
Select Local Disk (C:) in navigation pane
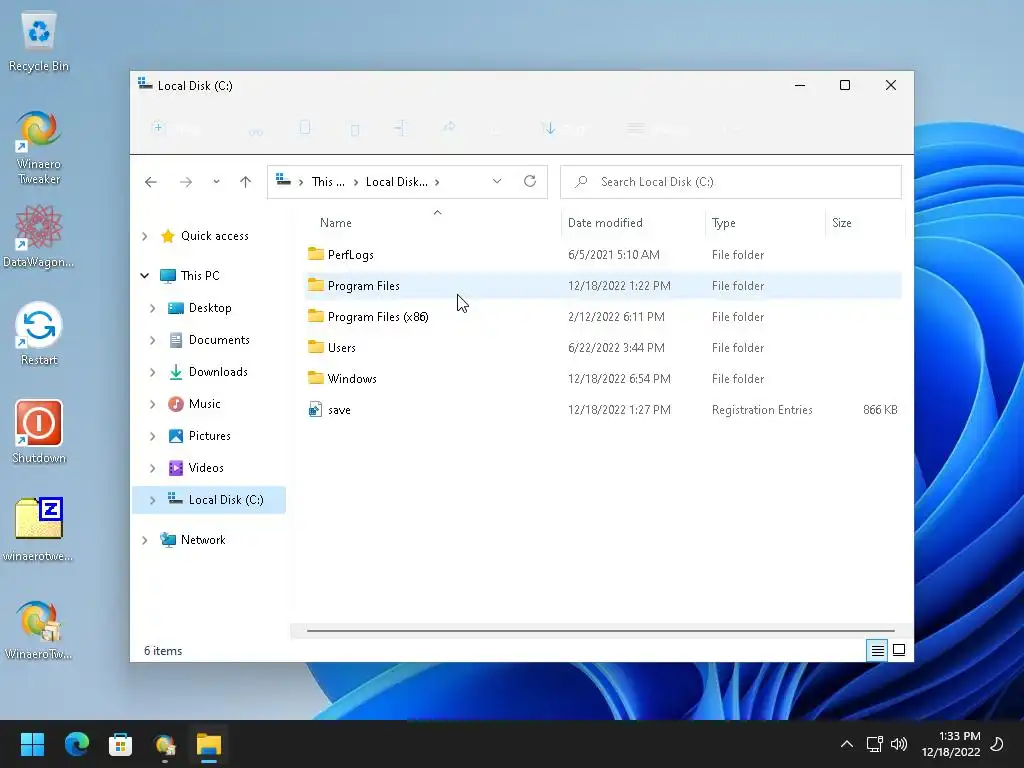click(209, 500)
